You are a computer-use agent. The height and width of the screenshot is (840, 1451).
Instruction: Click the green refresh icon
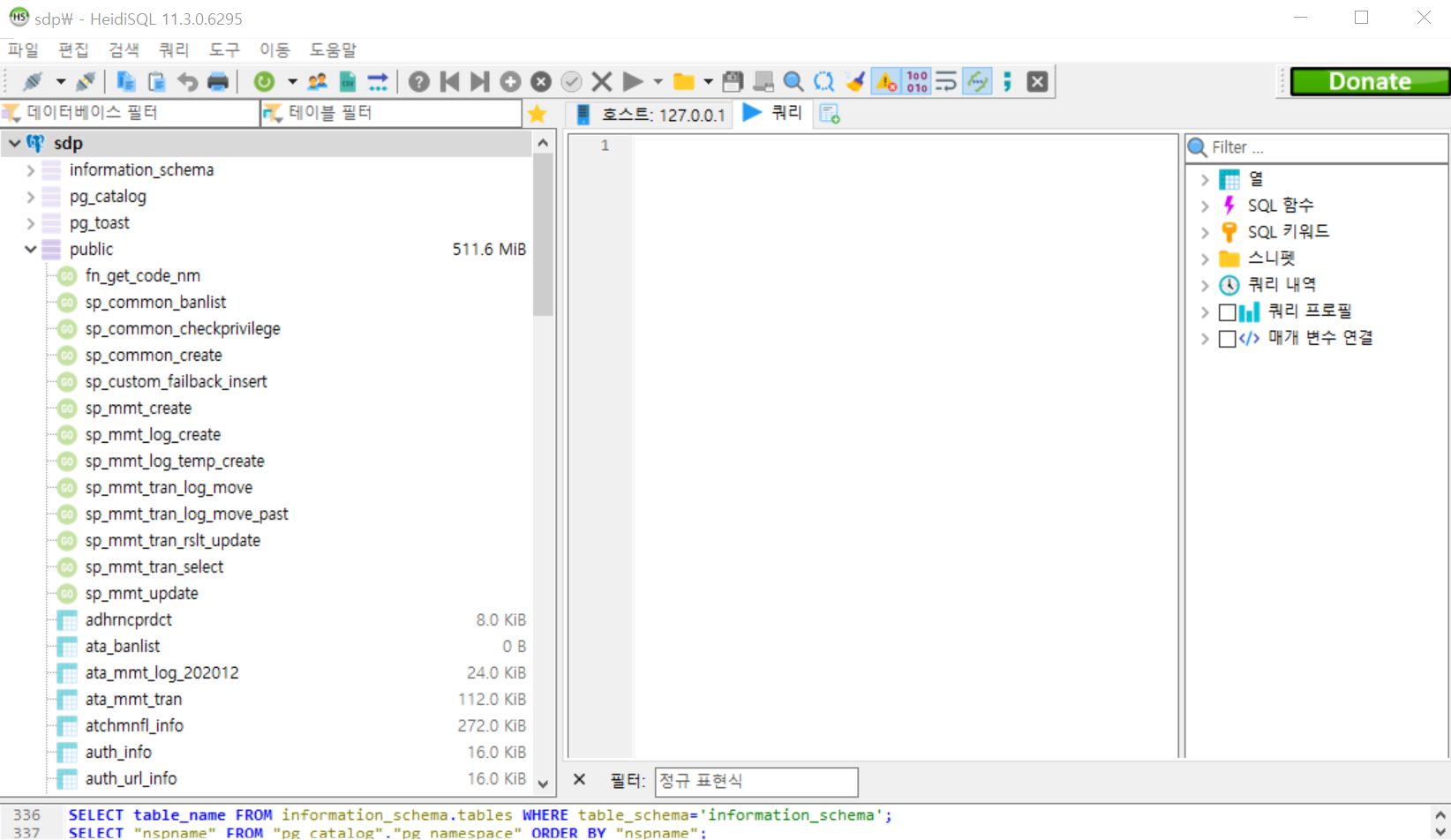click(x=264, y=82)
